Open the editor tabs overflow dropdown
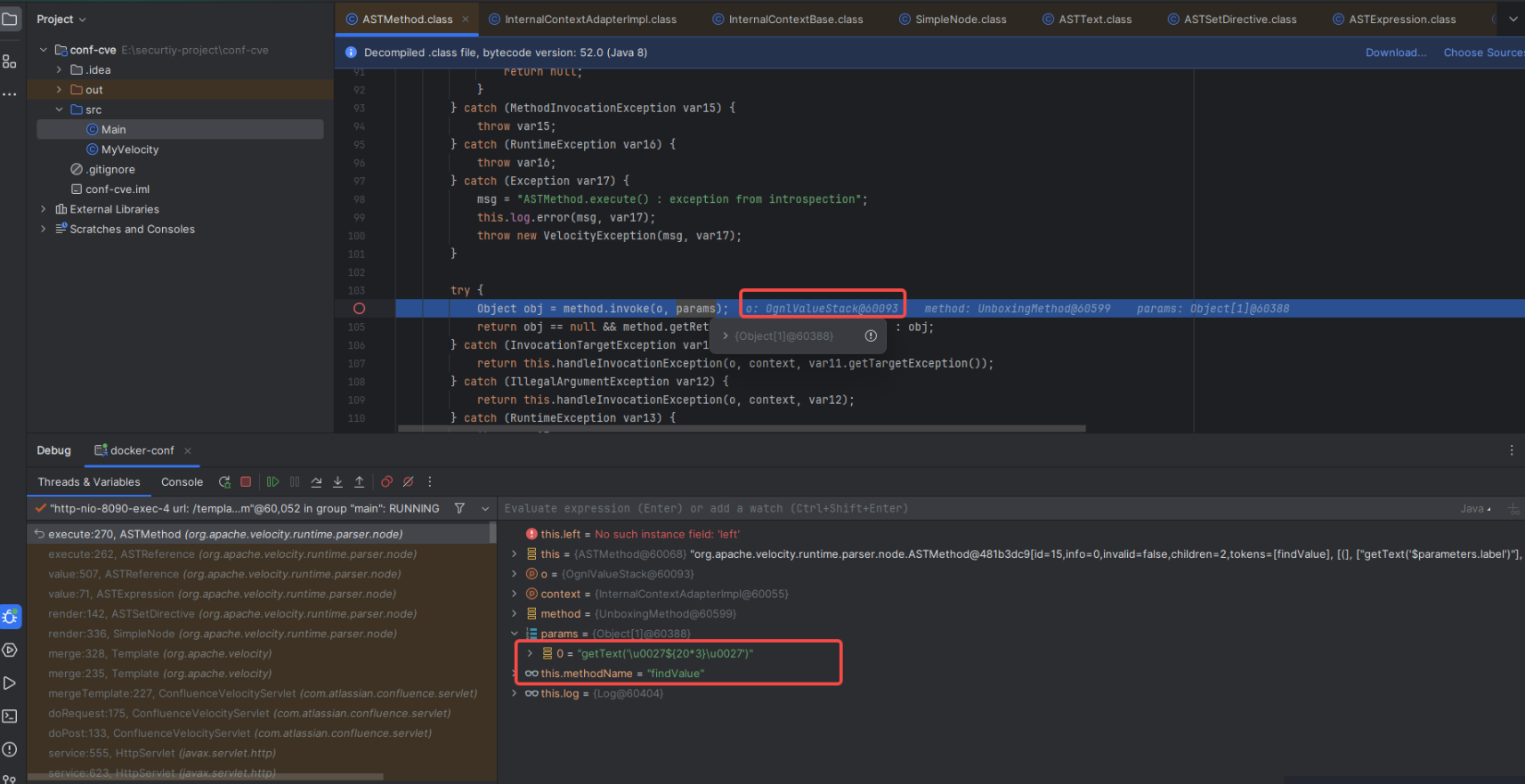The width and height of the screenshot is (1525, 784). [1513, 19]
